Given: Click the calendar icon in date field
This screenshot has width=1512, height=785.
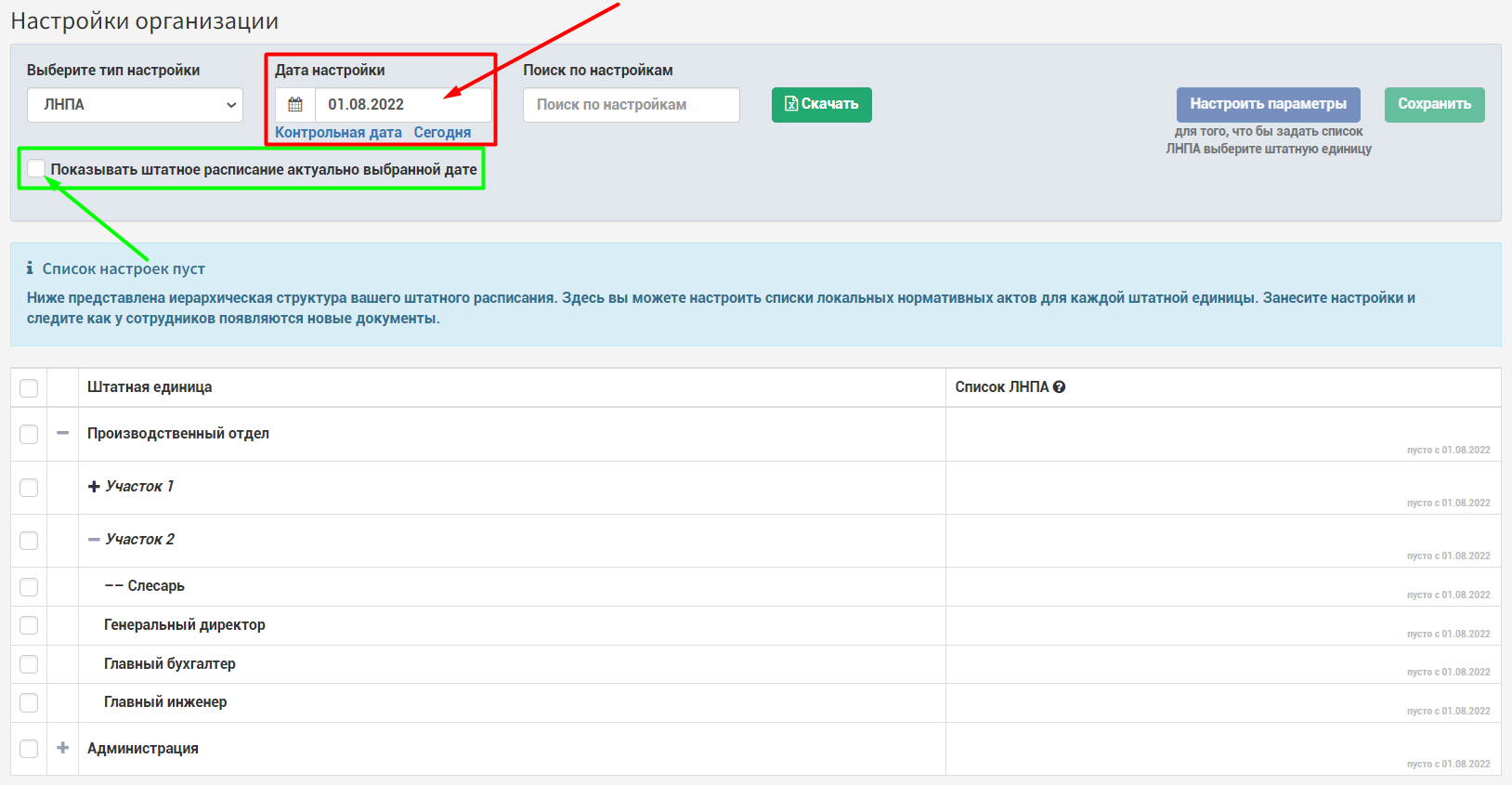Looking at the screenshot, I should tap(295, 105).
